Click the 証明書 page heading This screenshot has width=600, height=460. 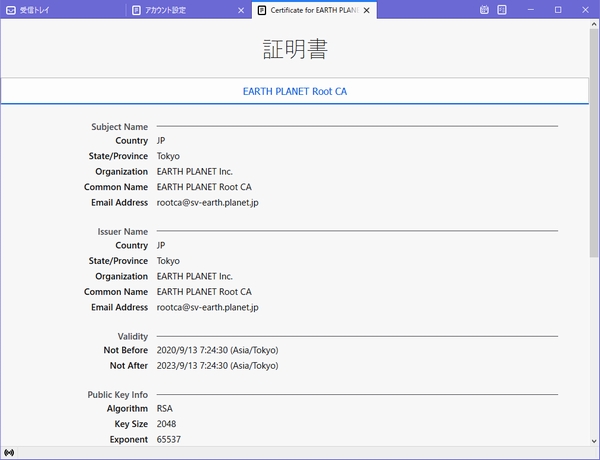tap(295, 49)
